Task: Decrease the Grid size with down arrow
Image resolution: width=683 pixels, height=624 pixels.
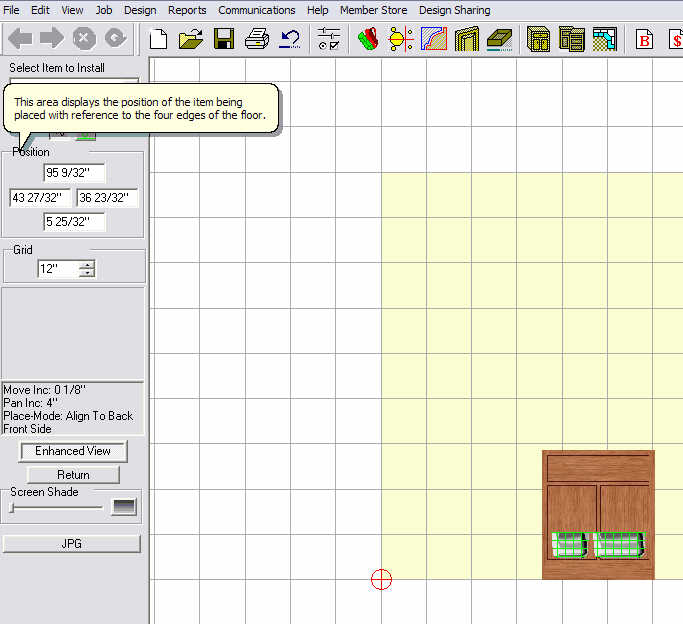Action: click(x=87, y=273)
